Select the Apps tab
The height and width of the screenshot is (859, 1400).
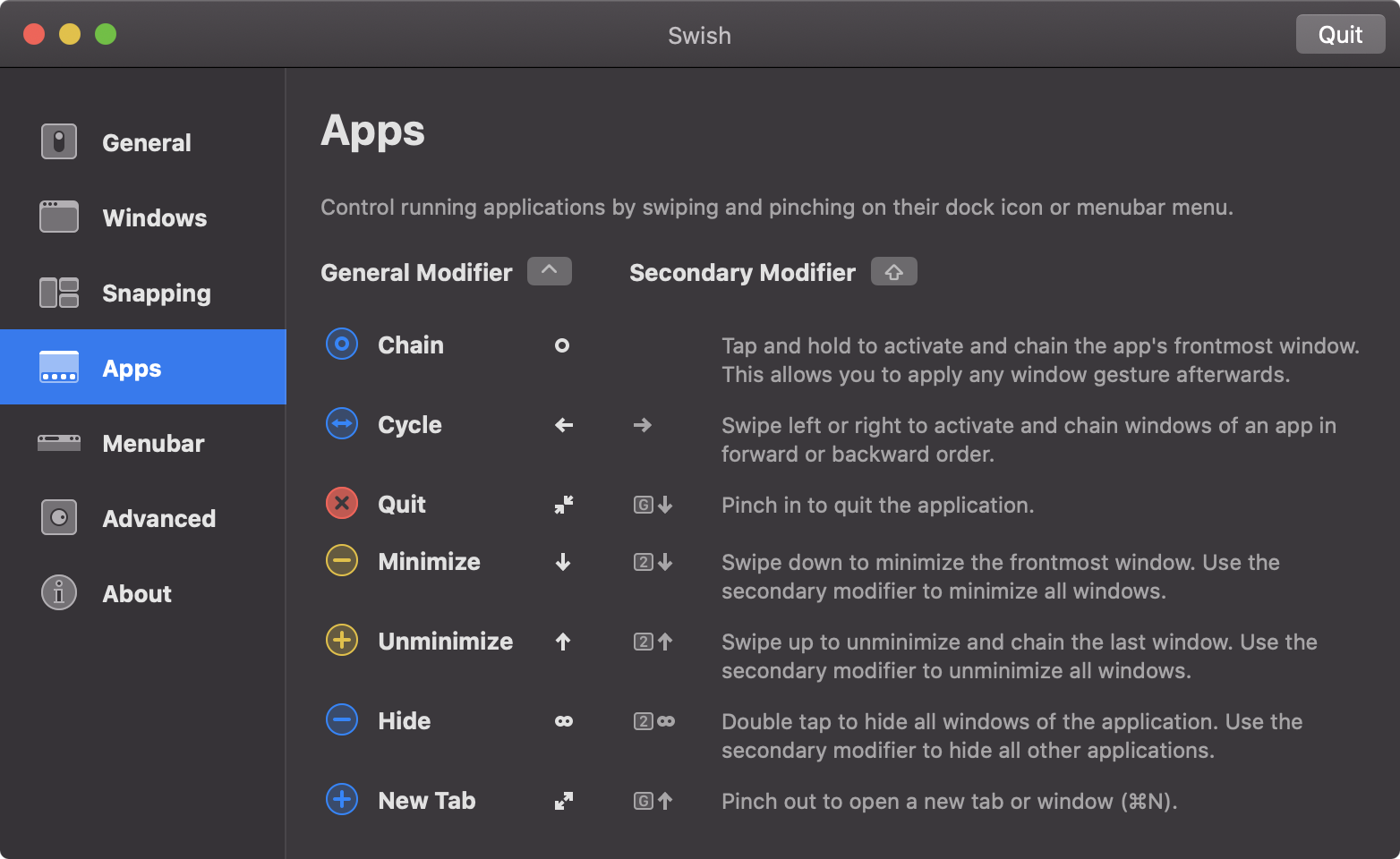(x=143, y=367)
